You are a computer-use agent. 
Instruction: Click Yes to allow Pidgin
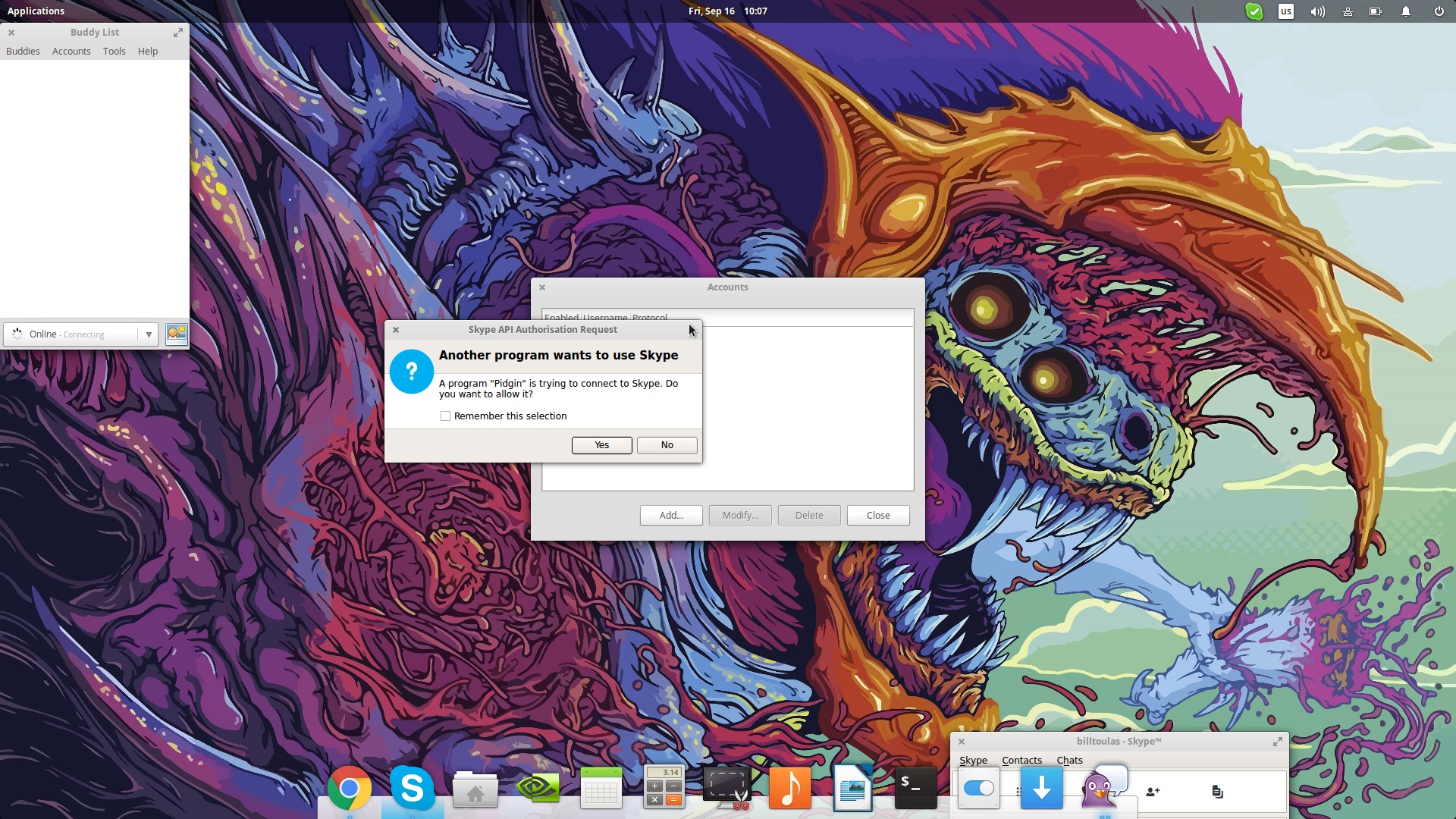coord(602,445)
